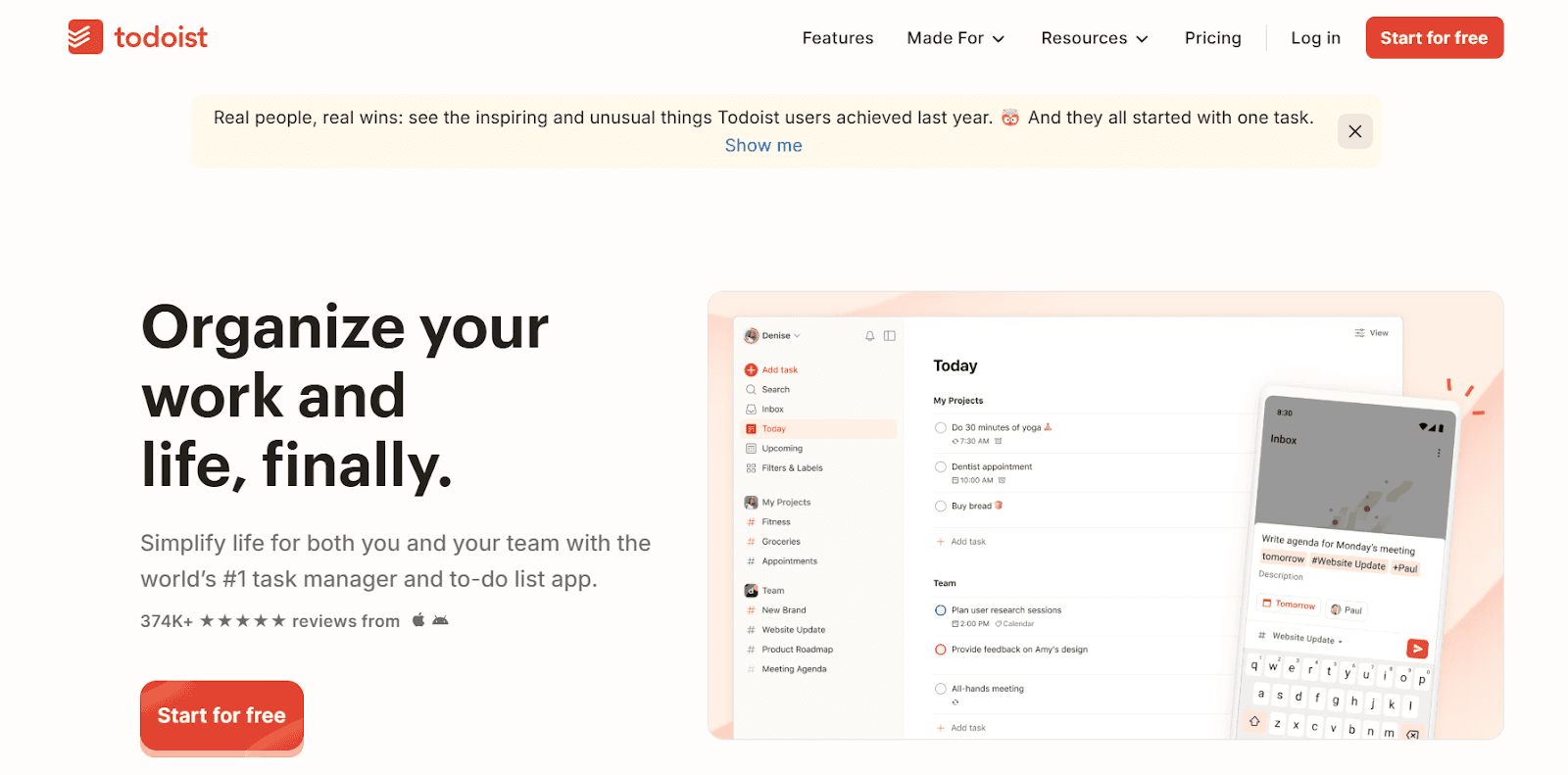1568x775 pixels.
Task: Tap the #Website Update tag on phone
Action: 1348,563
